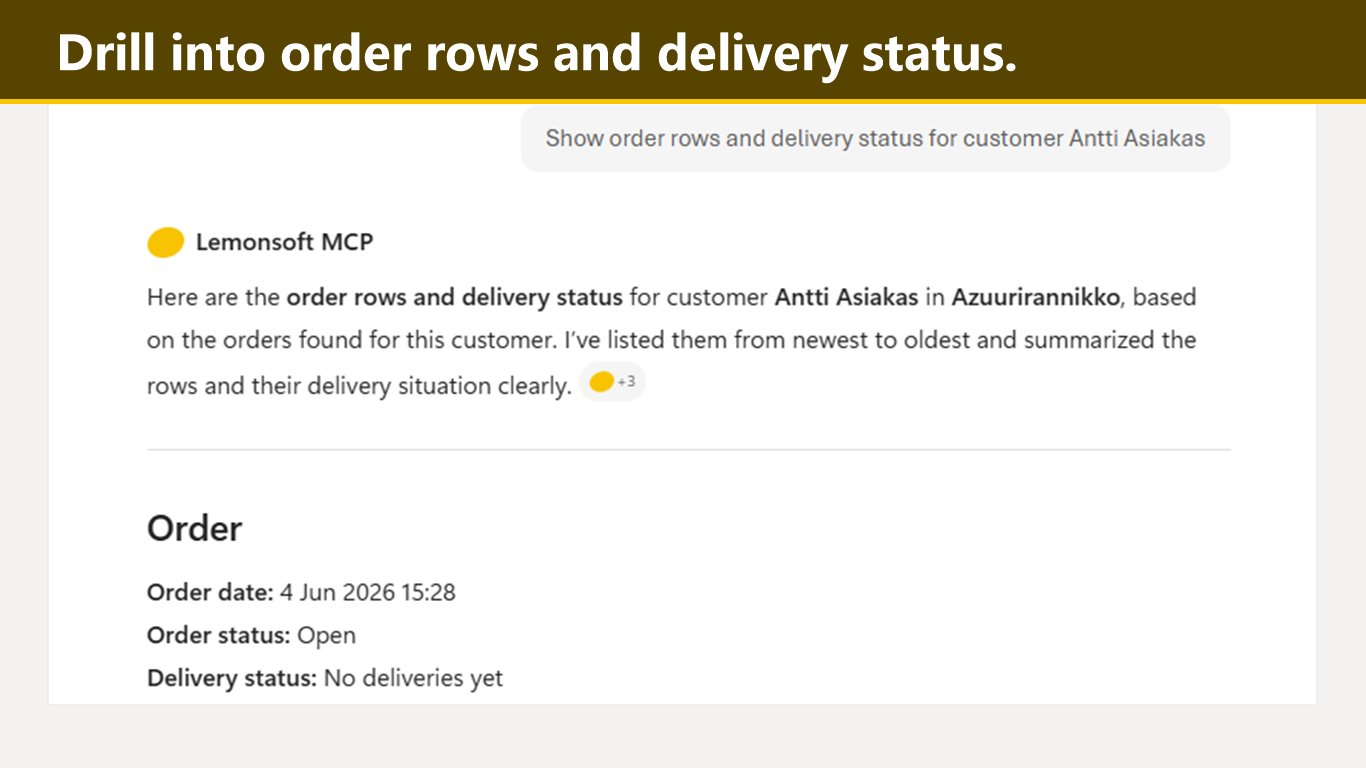Image resolution: width=1366 pixels, height=768 pixels.
Task: Click bold 'order rows and delivery status' phrase
Action: (x=454, y=297)
